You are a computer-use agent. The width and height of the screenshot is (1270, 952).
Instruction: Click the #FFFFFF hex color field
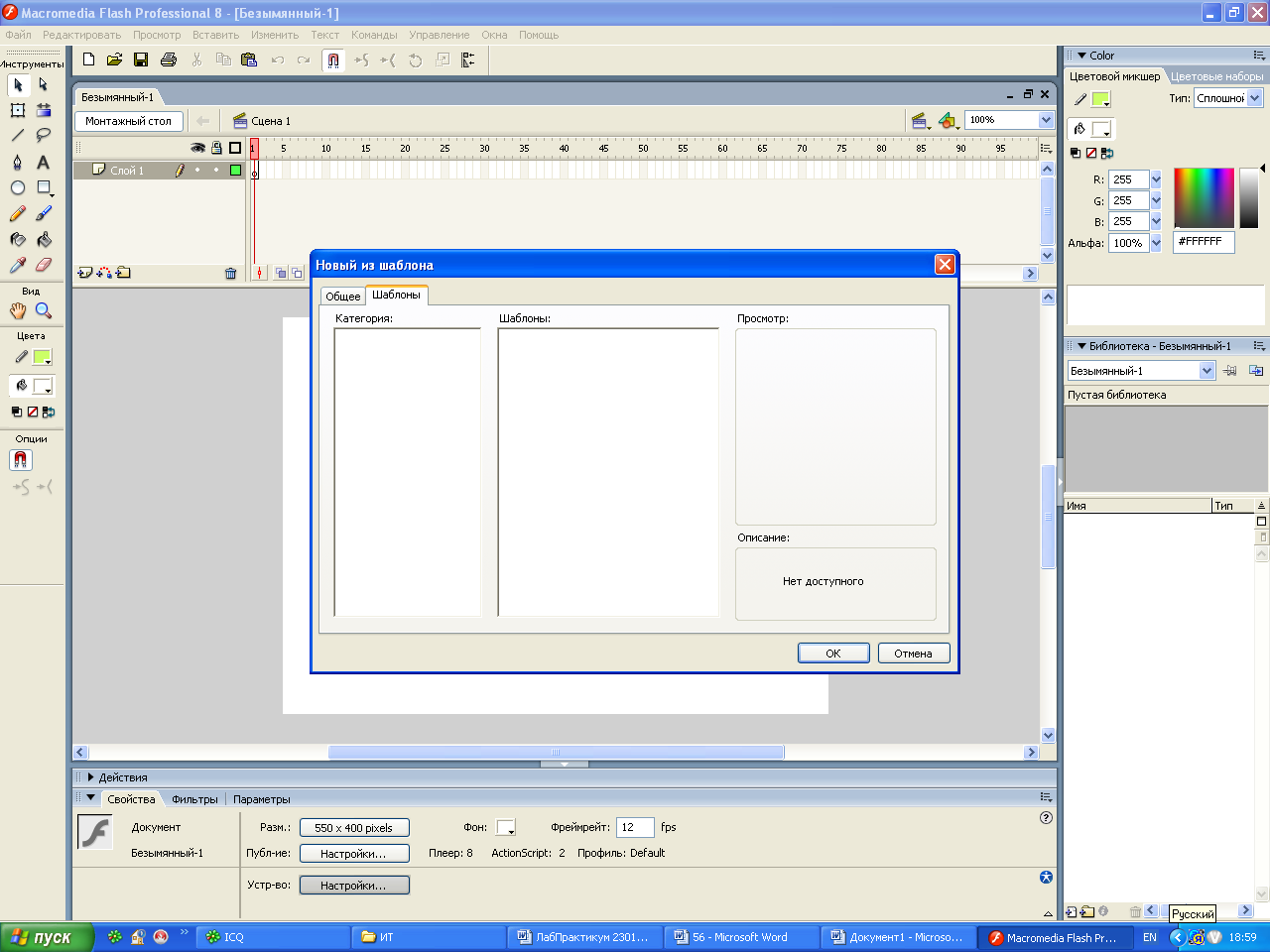pyautogui.click(x=1204, y=242)
